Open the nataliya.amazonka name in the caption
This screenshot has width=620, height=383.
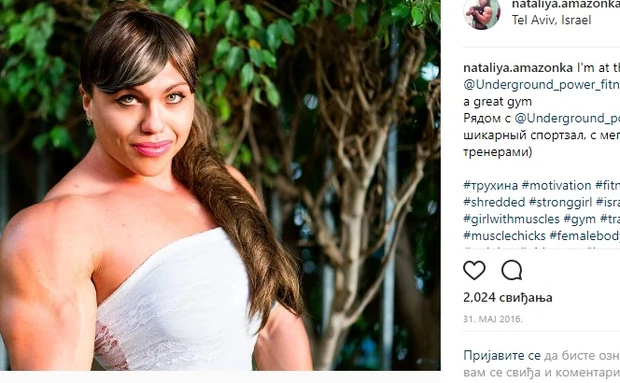tap(518, 68)
